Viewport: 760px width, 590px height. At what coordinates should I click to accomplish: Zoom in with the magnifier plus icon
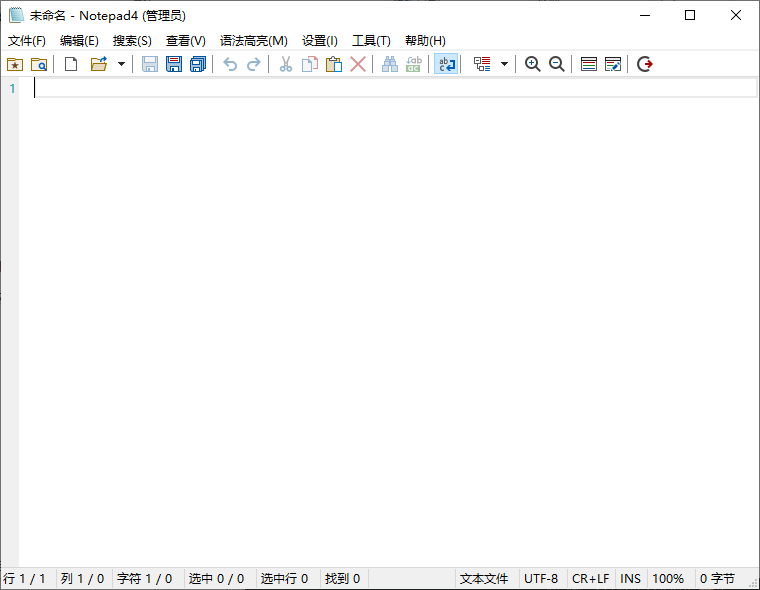point(532,64)
